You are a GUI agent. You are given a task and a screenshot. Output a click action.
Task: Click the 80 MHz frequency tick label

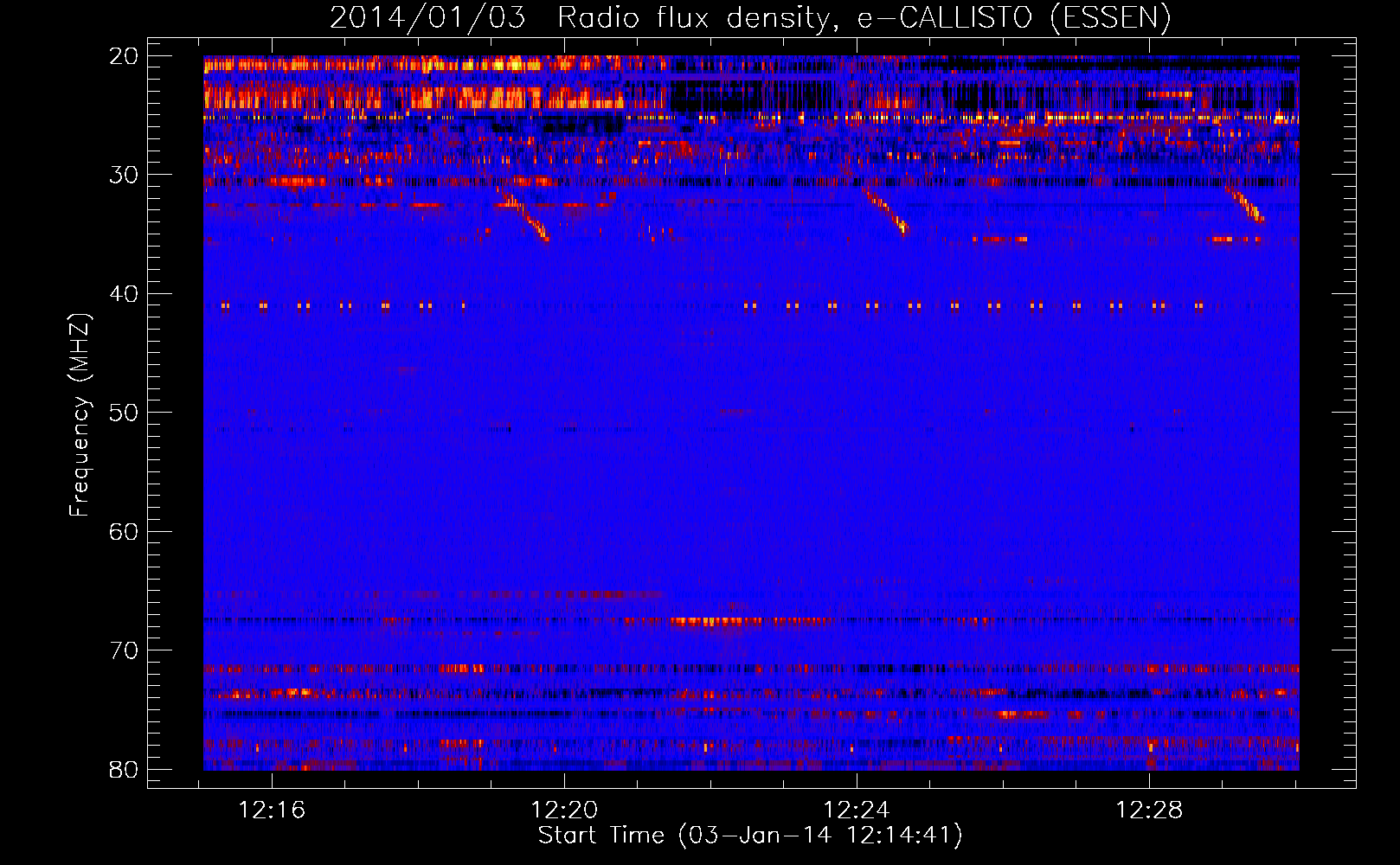point(124,769)
